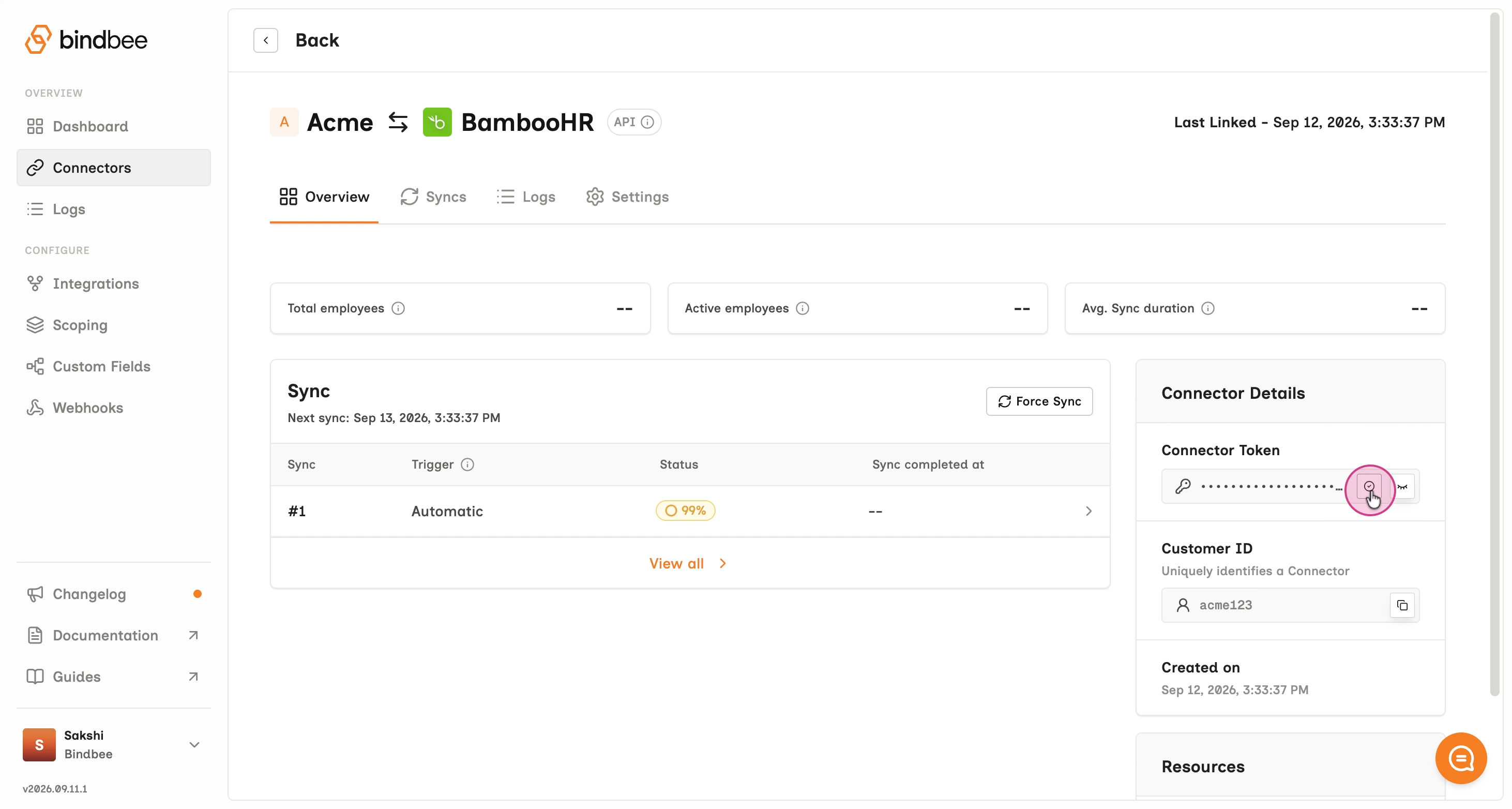
Task: Click the key icon in Connector Token field
Action: [x=1183, y=486]
